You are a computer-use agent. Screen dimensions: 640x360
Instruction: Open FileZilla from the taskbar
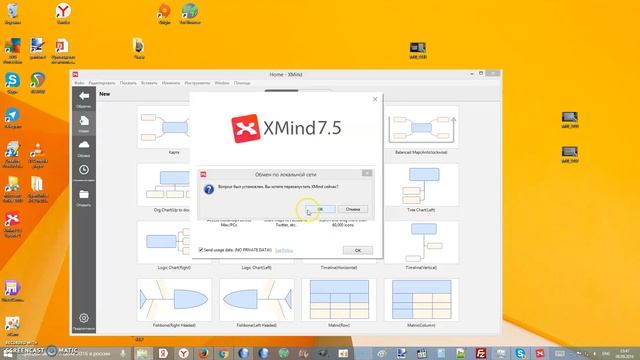coord(480,353)
